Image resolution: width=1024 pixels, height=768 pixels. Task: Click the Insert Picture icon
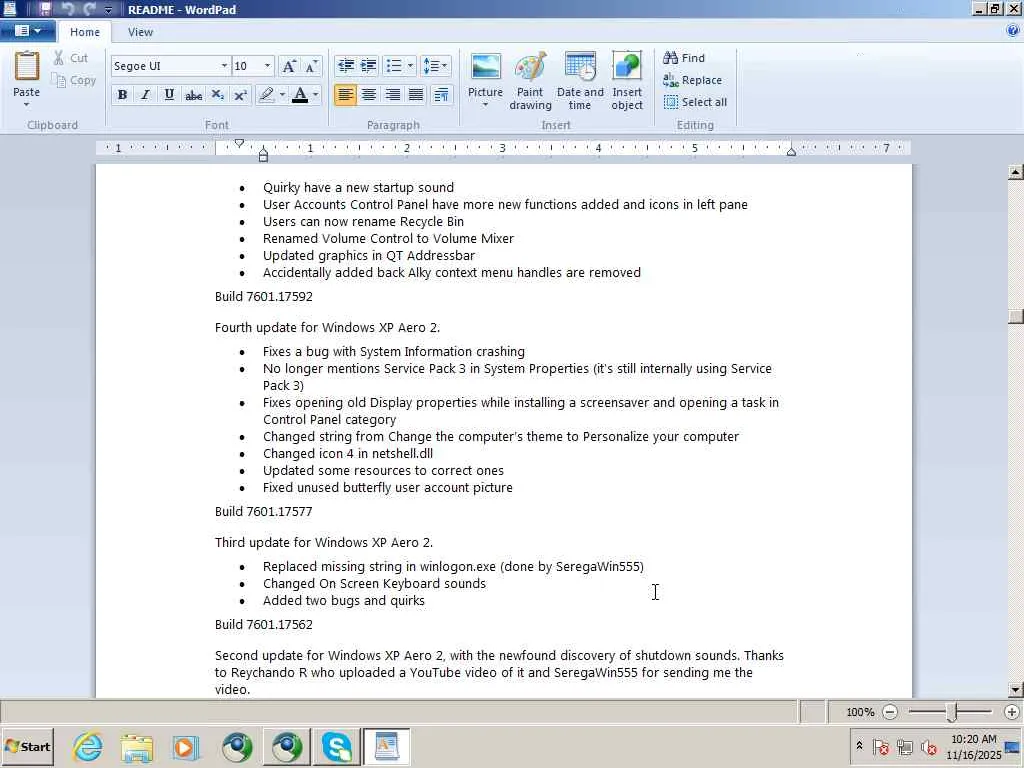[485, 67]
